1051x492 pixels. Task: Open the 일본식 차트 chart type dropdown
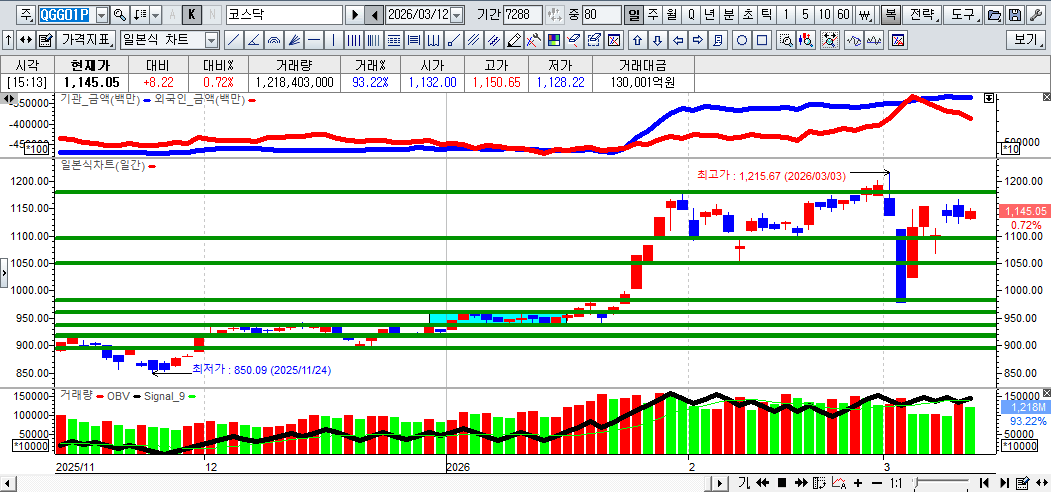tap(211, 40)
